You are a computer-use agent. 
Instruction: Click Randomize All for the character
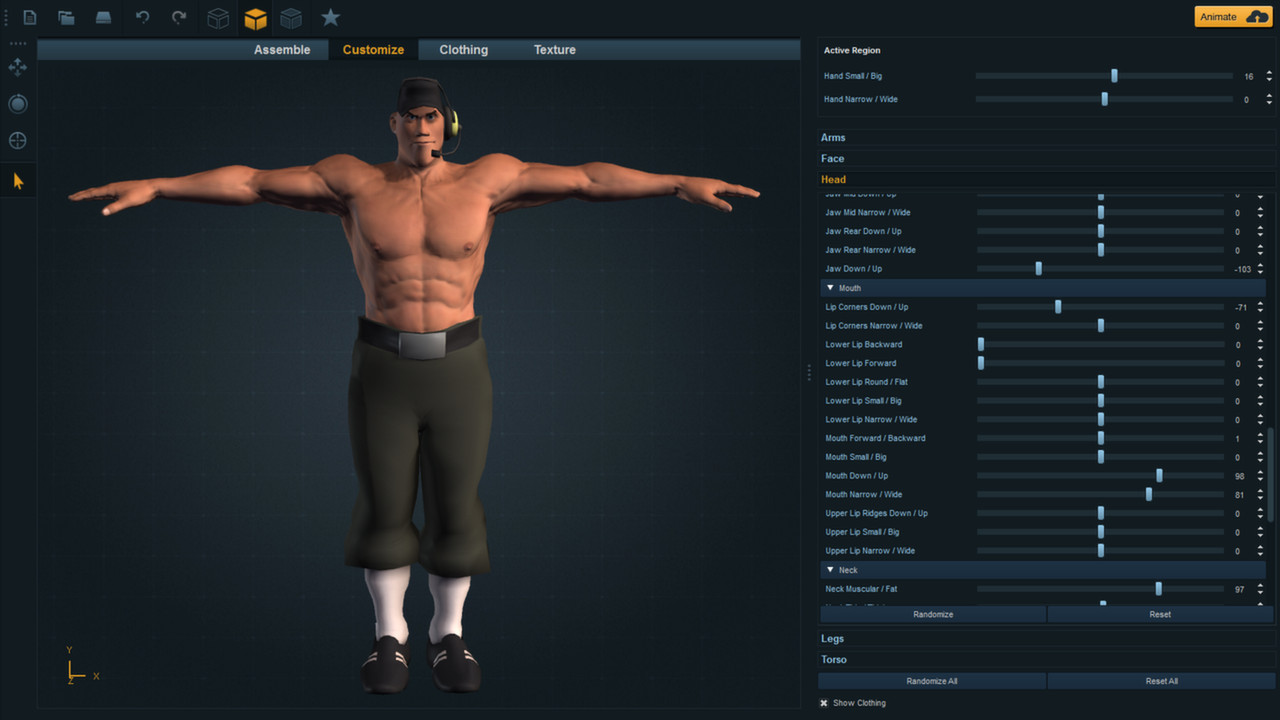931,680
